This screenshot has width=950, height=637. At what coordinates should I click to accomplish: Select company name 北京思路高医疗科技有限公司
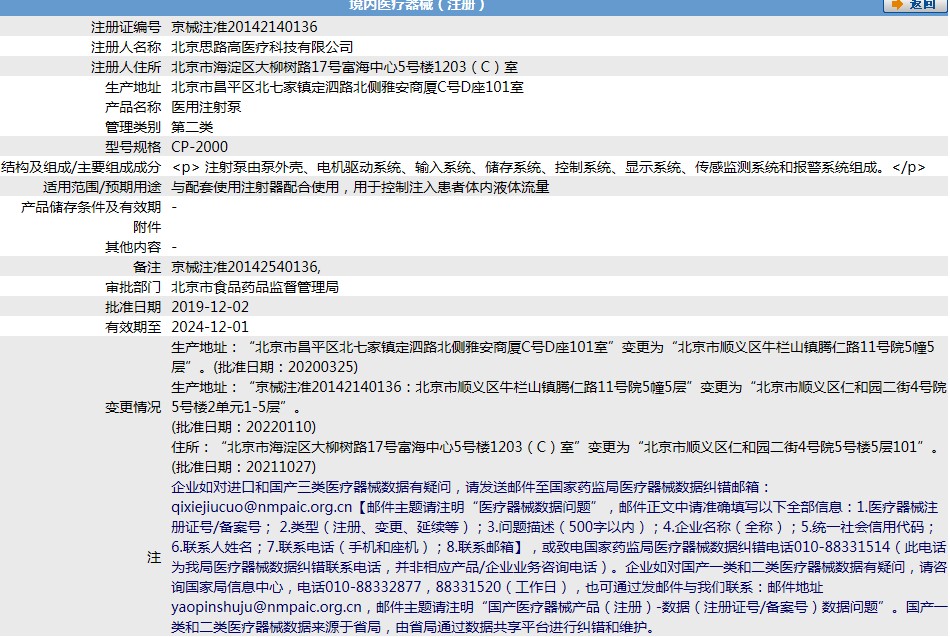click(x=262, y=47)
